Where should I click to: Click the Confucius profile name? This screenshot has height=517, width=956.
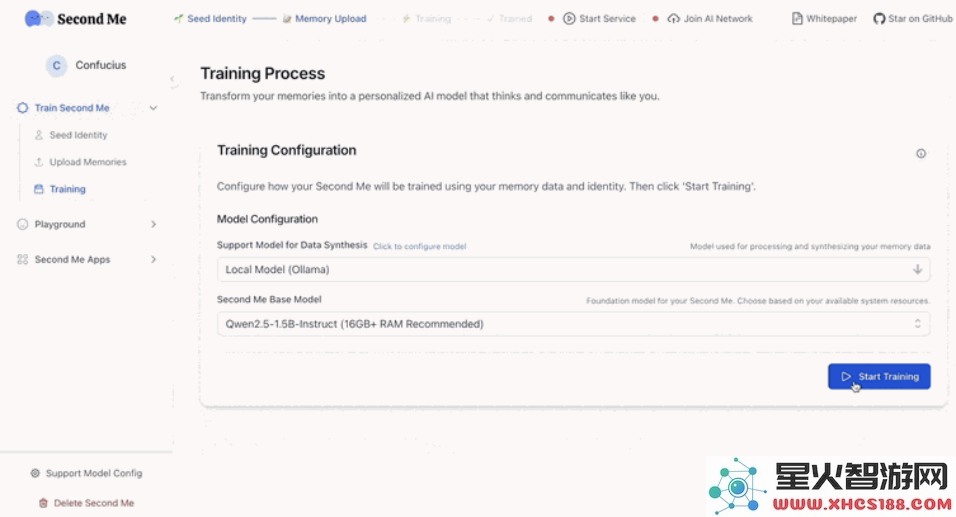[x=101, y=65]
